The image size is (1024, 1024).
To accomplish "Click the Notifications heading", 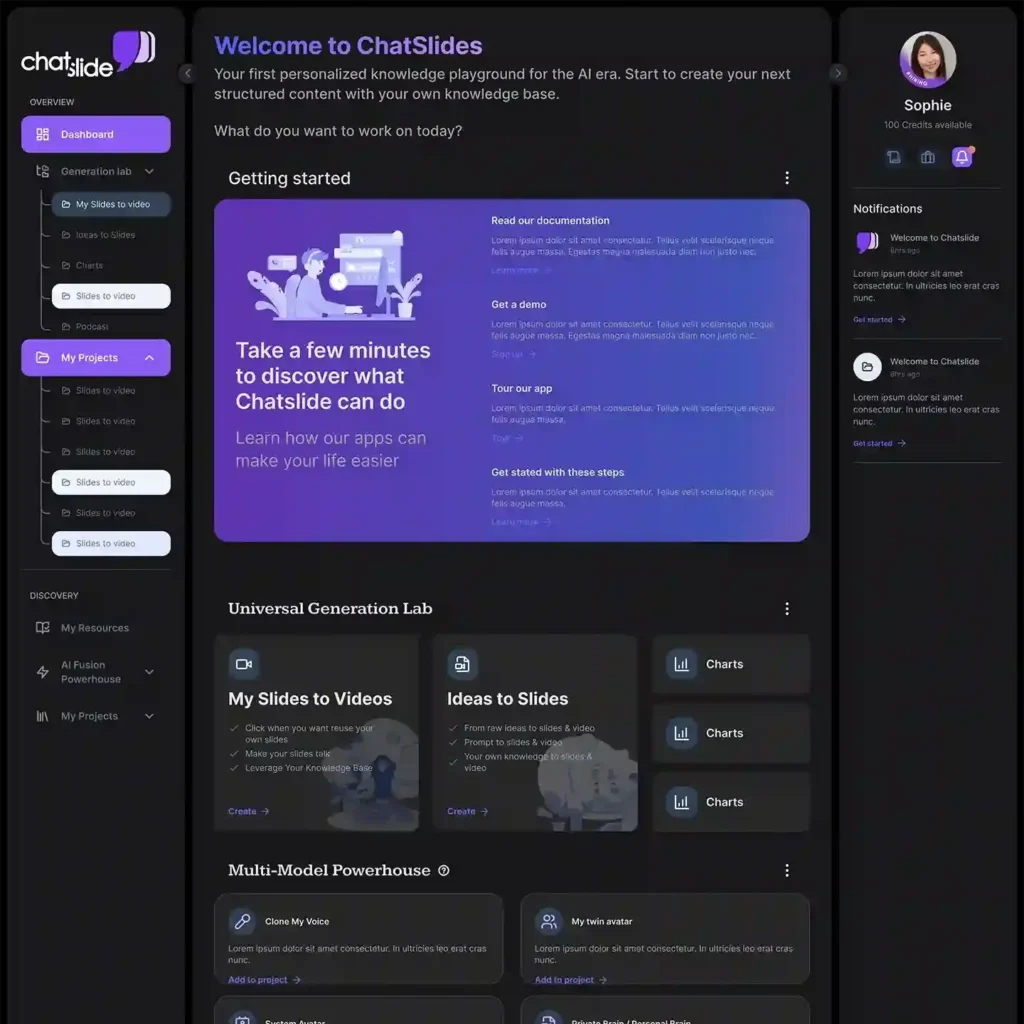I will (x=888, y=209).
